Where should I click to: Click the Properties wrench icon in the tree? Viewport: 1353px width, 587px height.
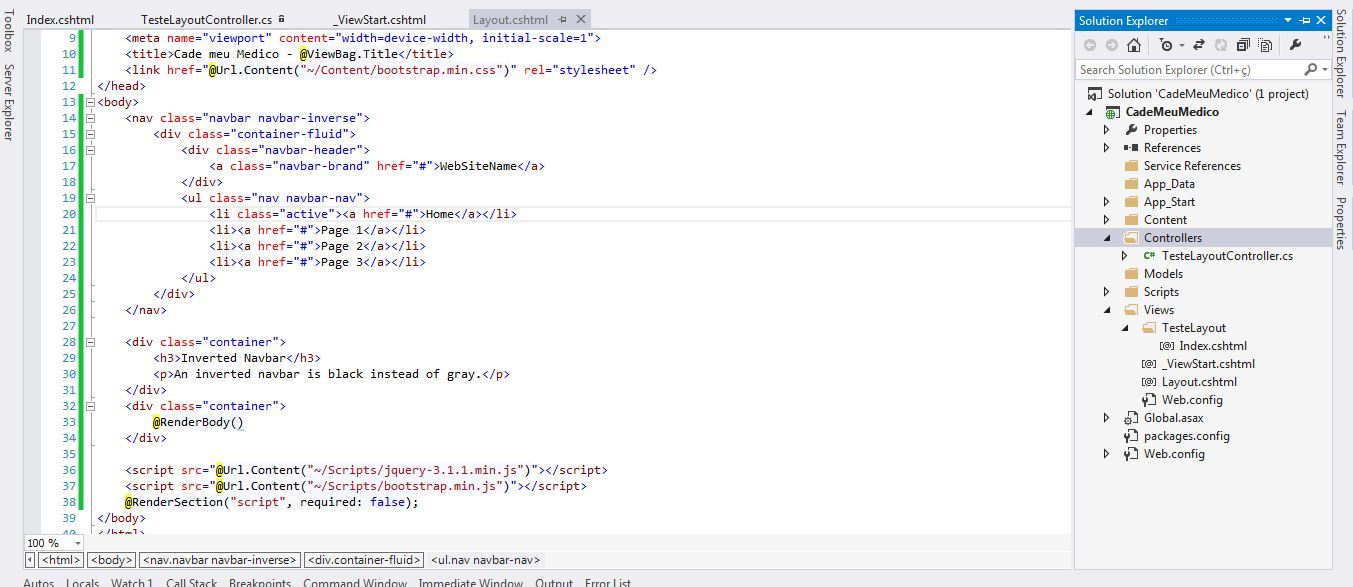tap(1131, 130)
